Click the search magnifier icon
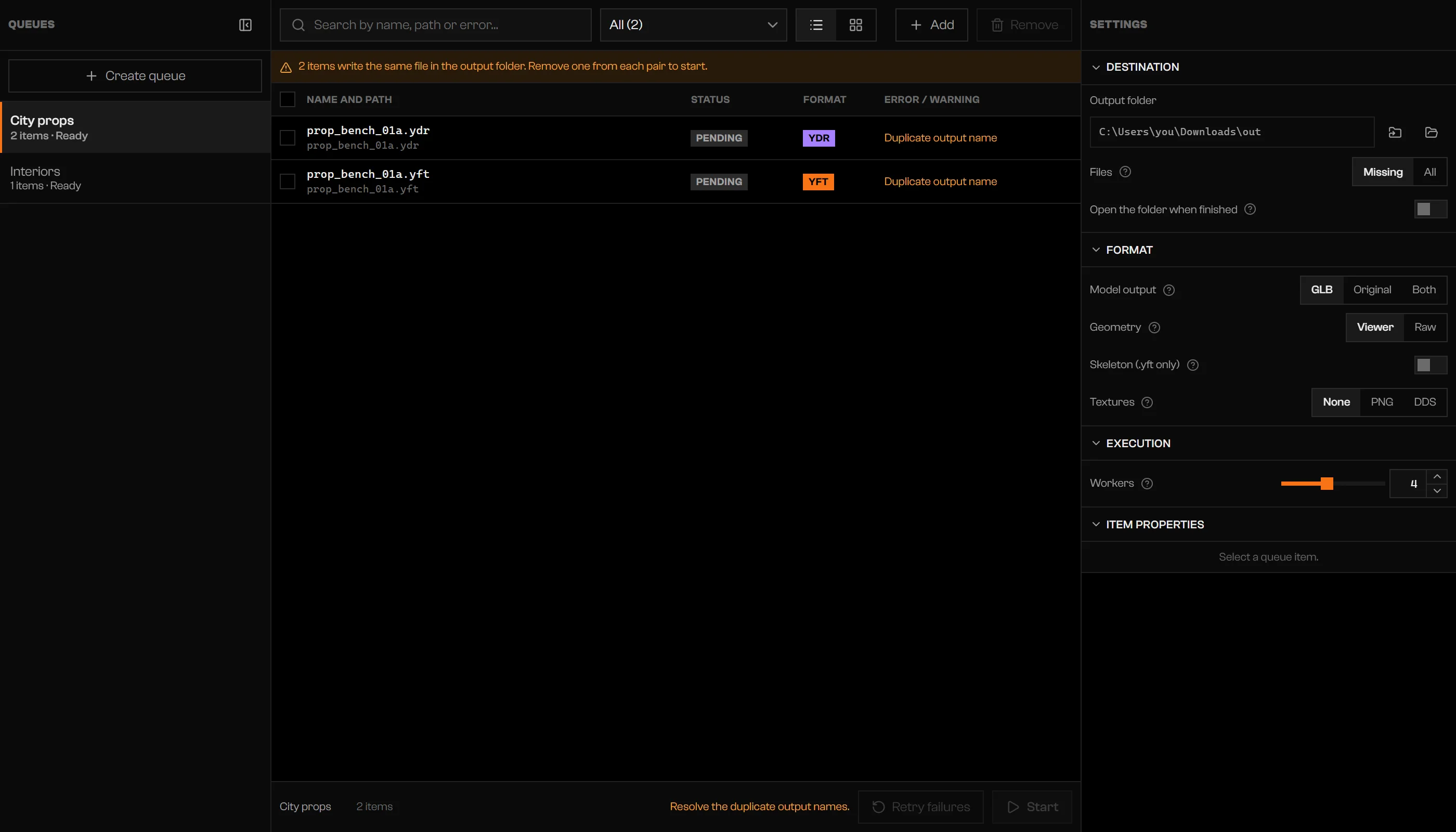The width and height of the screenshot is (1456, 832). (x=298, y=24)
